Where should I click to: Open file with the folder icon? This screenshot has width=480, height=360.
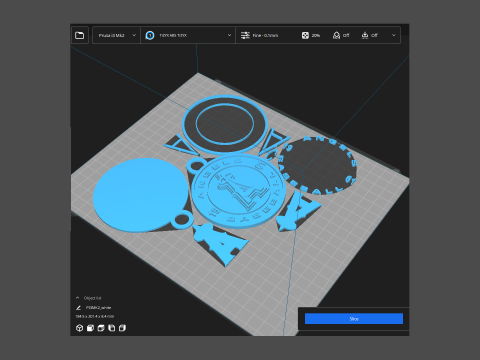pos(79,35)
